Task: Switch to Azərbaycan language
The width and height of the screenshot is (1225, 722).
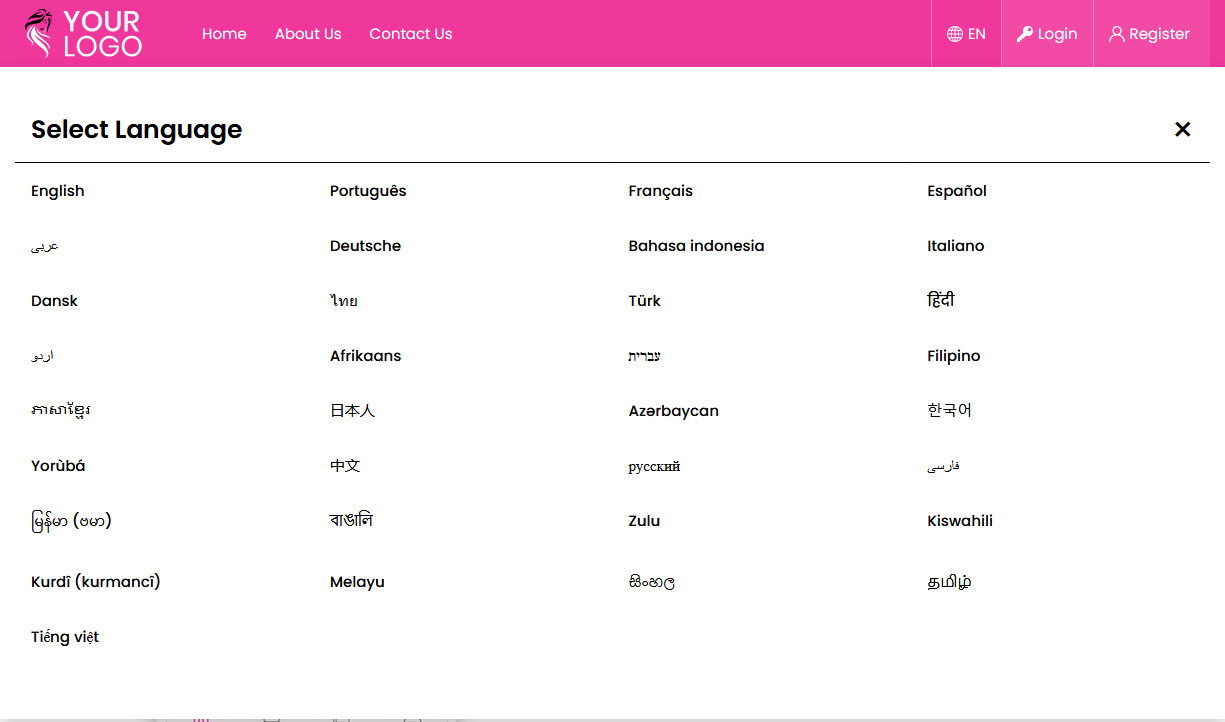Action: coord(674,411)
